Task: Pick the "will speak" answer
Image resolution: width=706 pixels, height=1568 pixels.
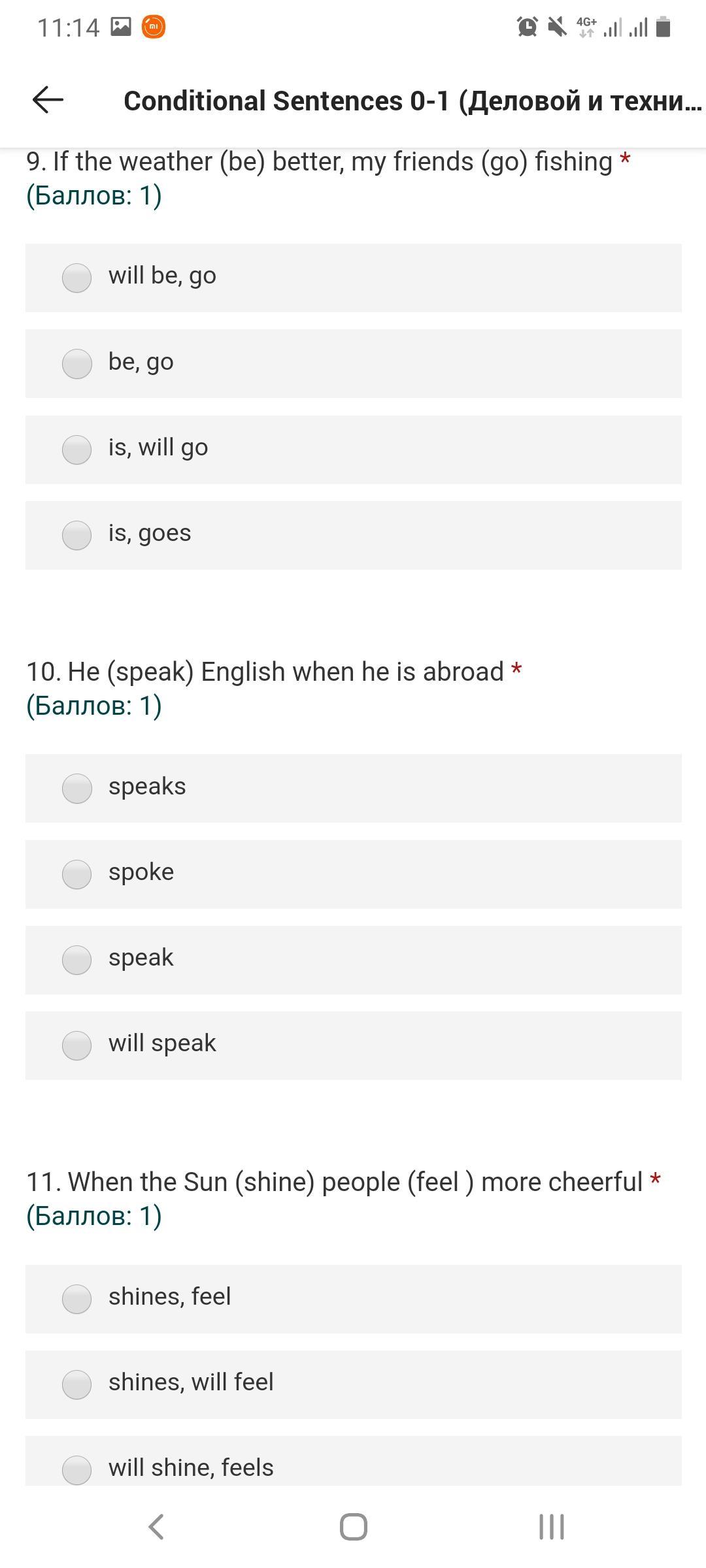Action: [77, 1045]
